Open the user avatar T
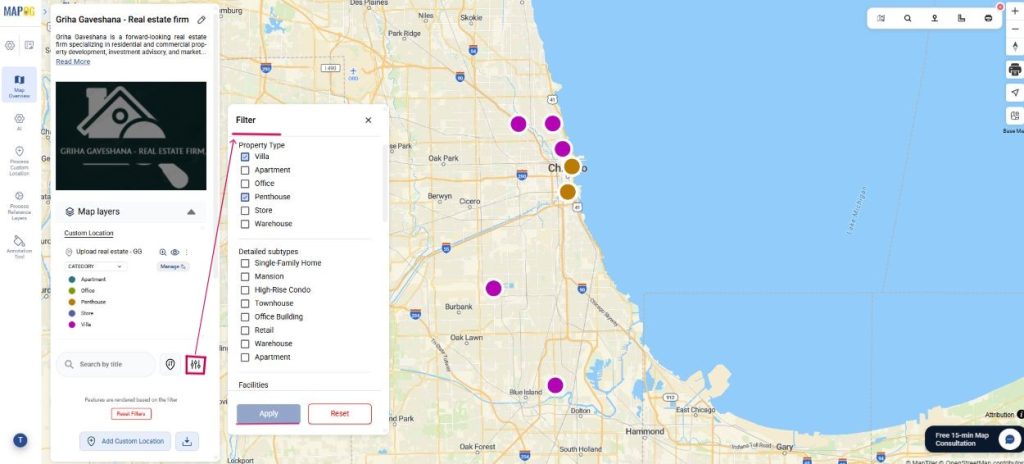1024x464 pixels. coord(20,440)
